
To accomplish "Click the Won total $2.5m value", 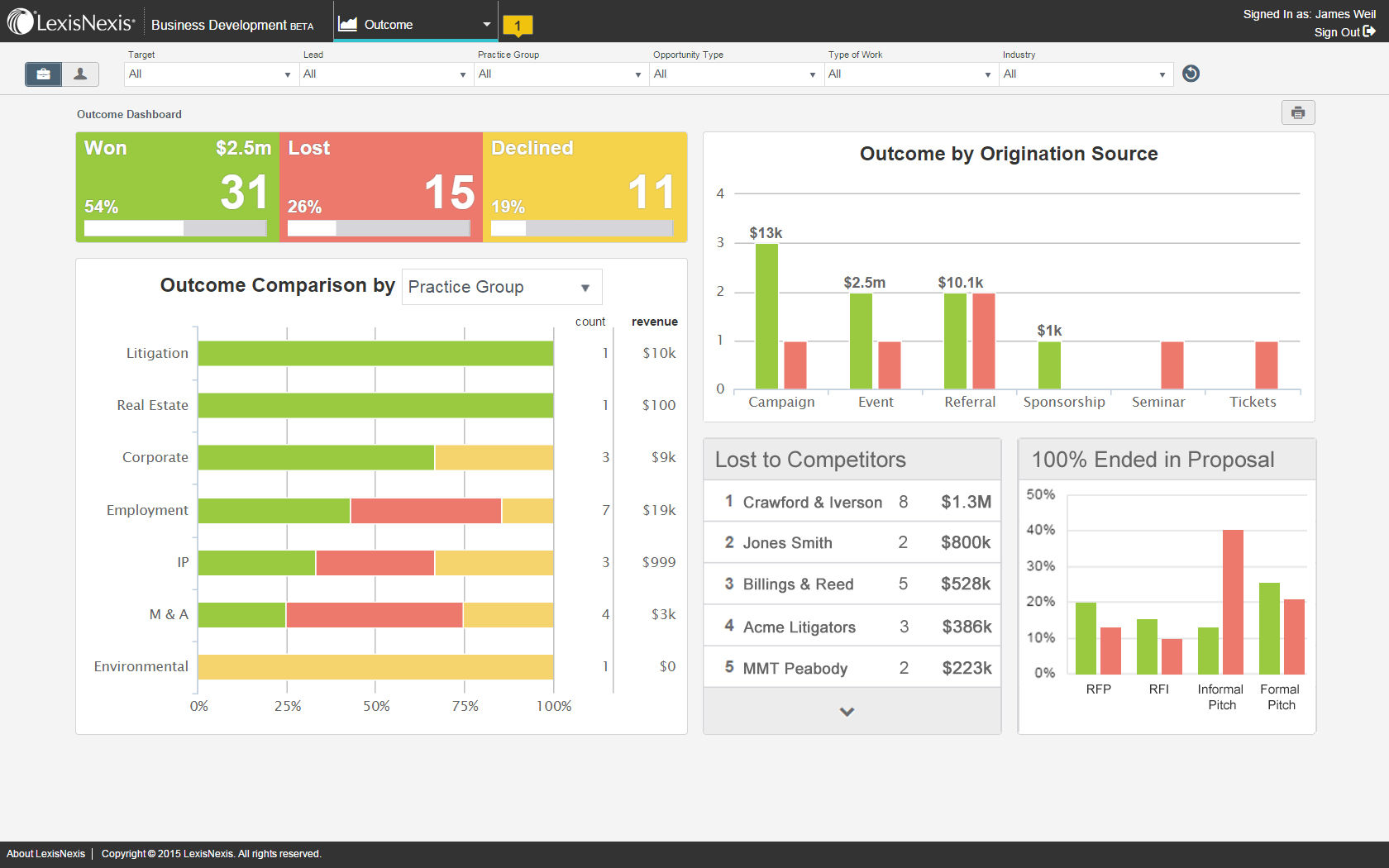I will click(x=243, y=148).
